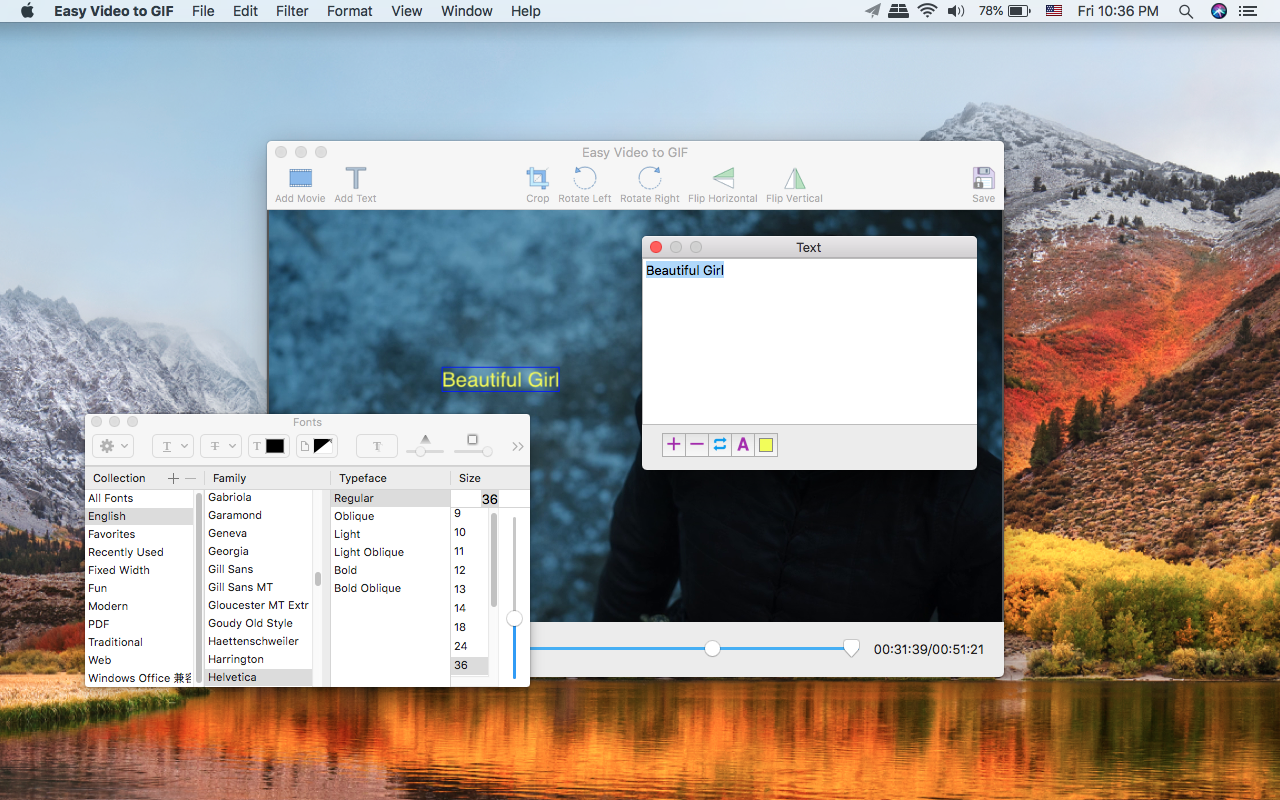Open the Format menu

[349, 11]
